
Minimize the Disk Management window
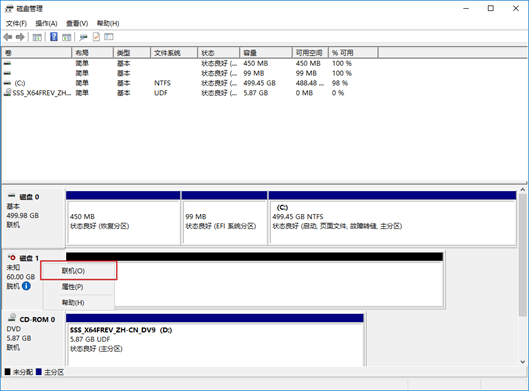(466, 8)
